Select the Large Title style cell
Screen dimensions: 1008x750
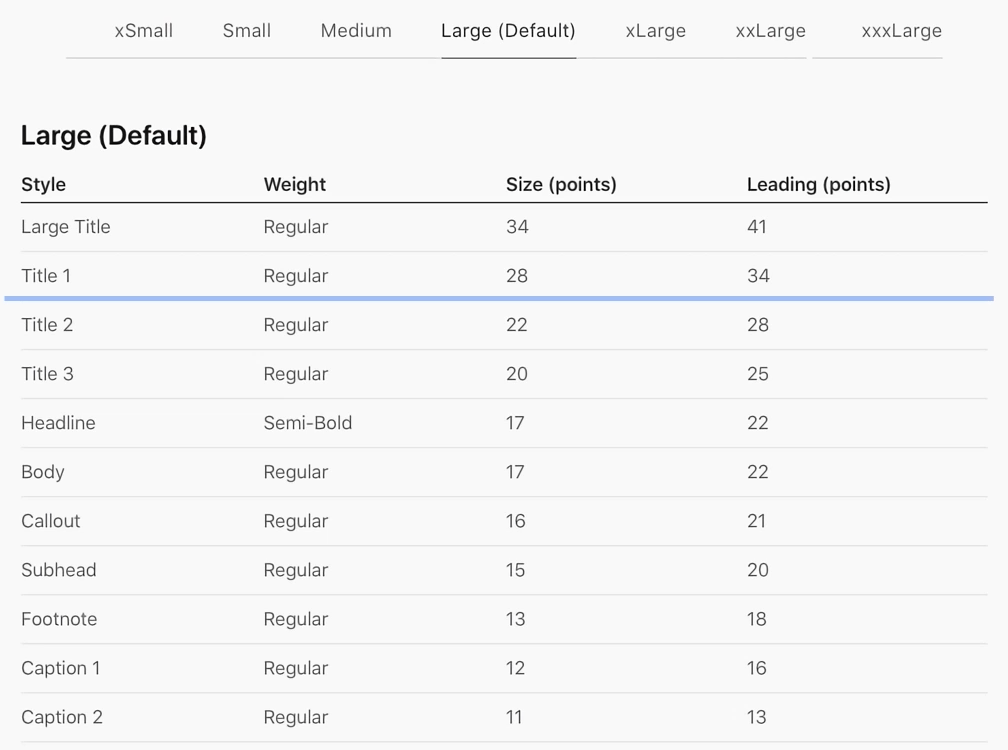pos(66,227)
